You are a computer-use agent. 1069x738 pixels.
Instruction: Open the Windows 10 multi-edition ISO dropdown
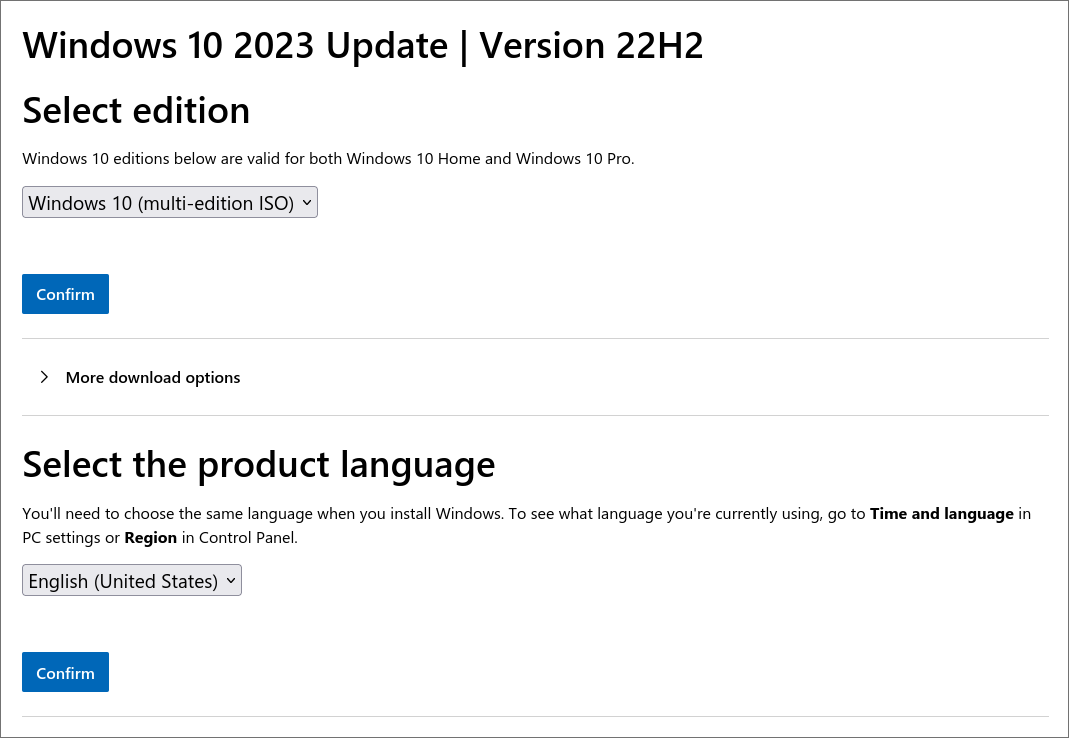(x=160, y=203)
